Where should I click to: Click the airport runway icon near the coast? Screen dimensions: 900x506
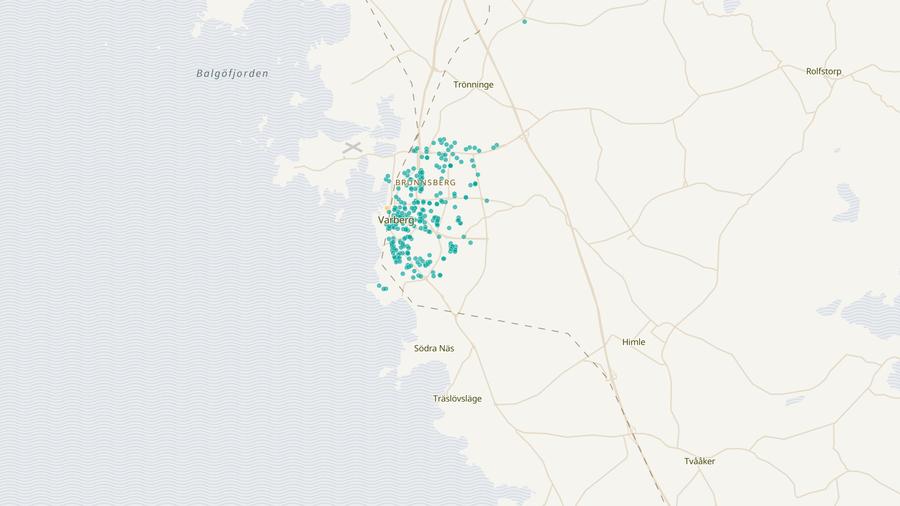point(352,147)
